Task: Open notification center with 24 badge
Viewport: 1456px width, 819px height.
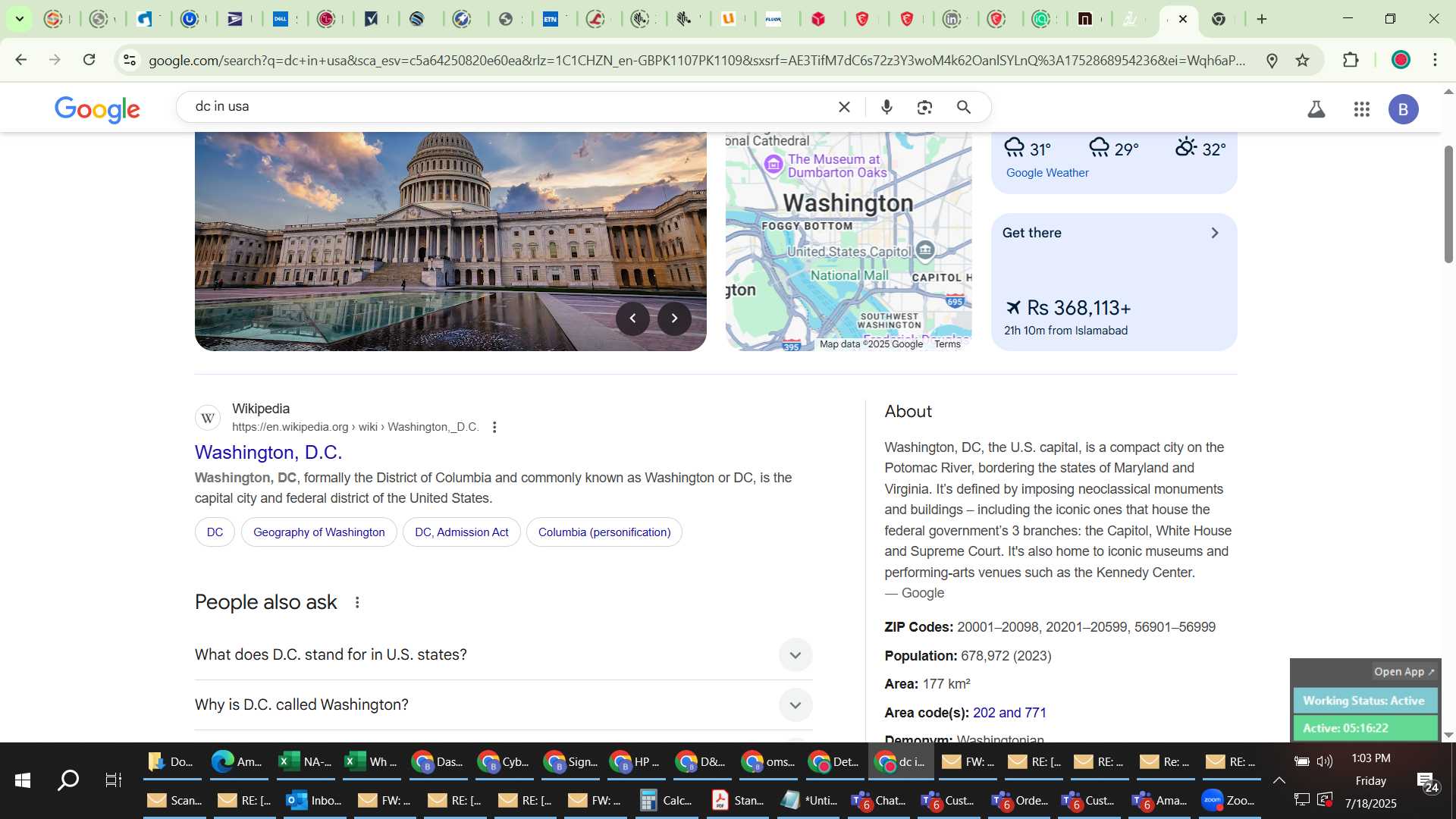Action: coord(1427,782)
